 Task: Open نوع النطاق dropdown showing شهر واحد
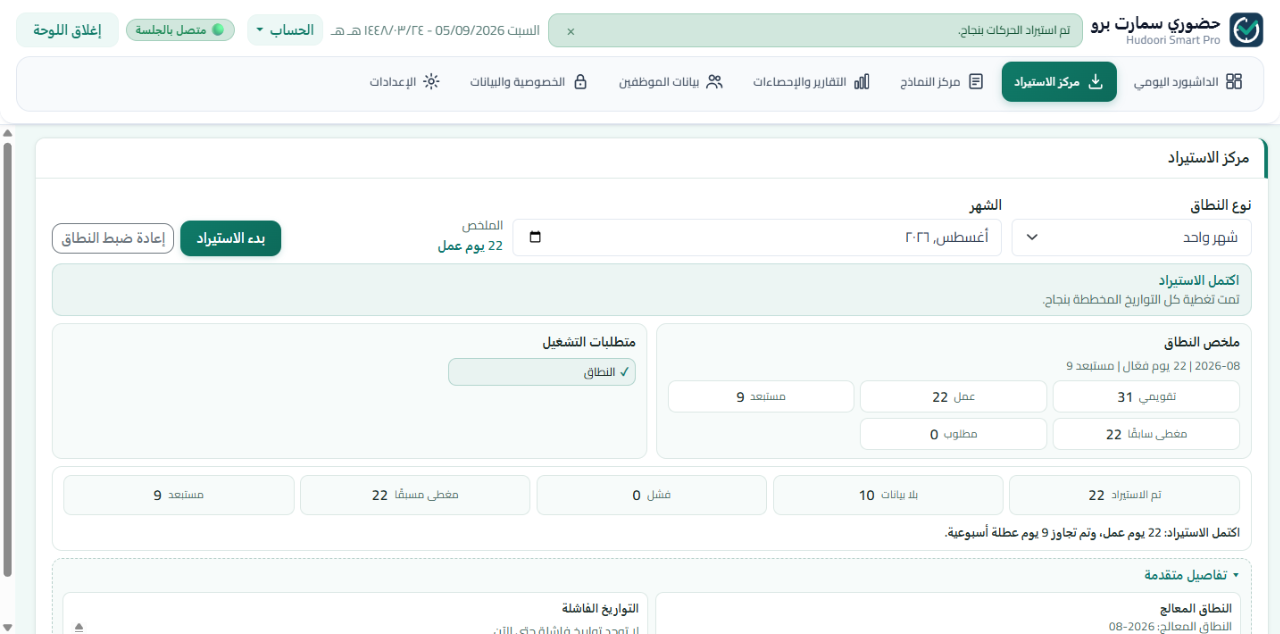click(1131, 238)
